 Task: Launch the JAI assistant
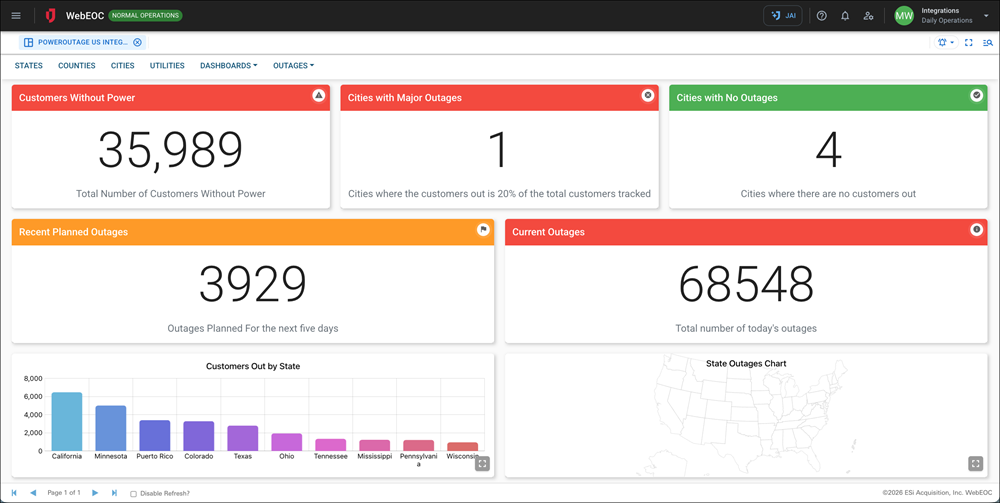click(782, 16)
